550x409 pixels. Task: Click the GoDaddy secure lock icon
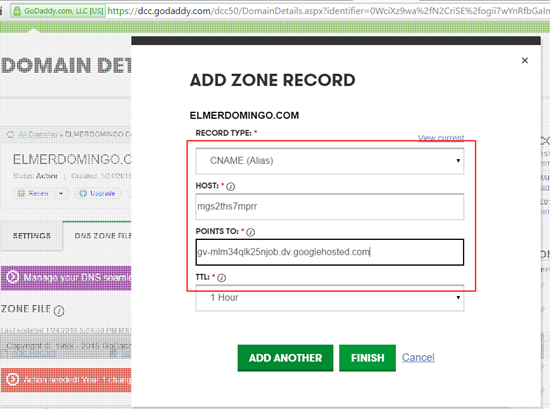[x=16, y=11]
